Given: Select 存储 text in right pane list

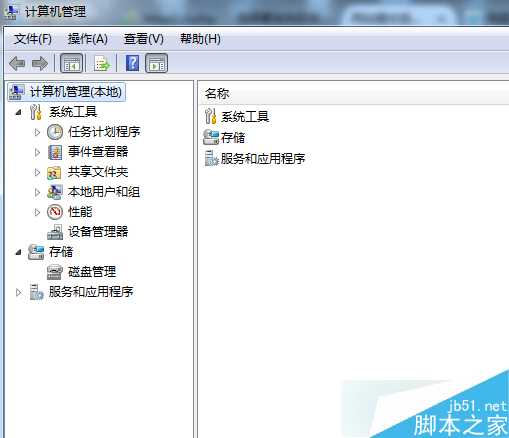Looking at the screenshot, I should point(233,138).
